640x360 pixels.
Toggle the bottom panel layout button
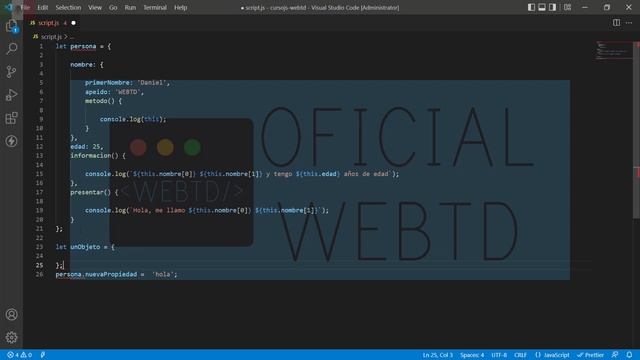542,7
